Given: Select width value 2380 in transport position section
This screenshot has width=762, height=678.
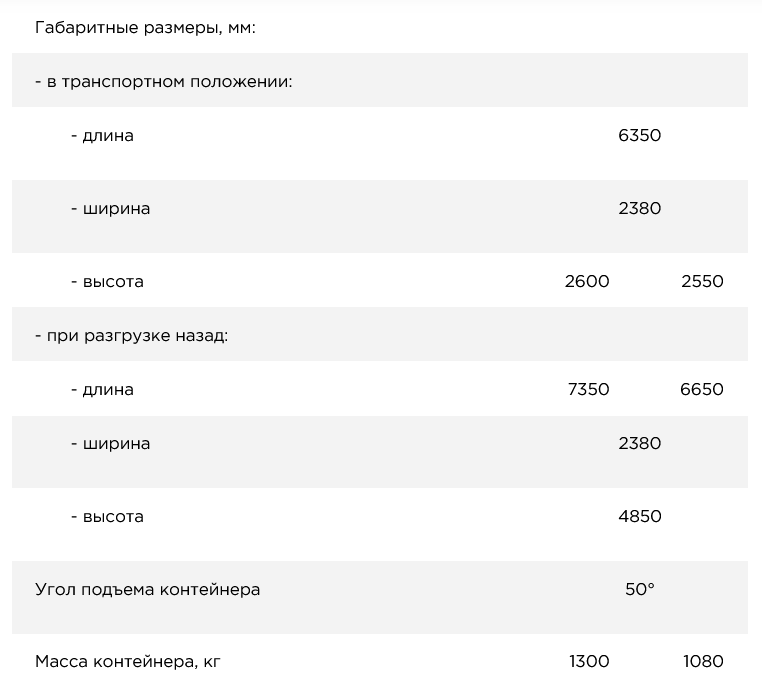Looking at the screenshot, I should pos(639,208).
